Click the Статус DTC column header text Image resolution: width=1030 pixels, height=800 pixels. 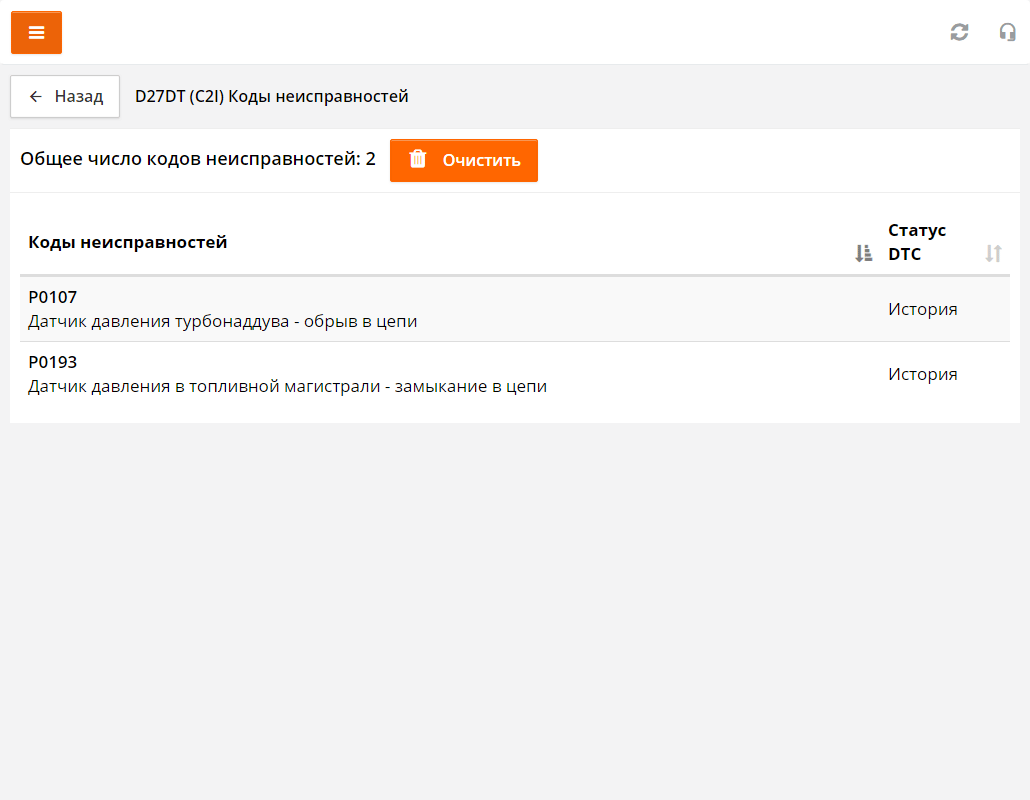(x=916, y=242)
